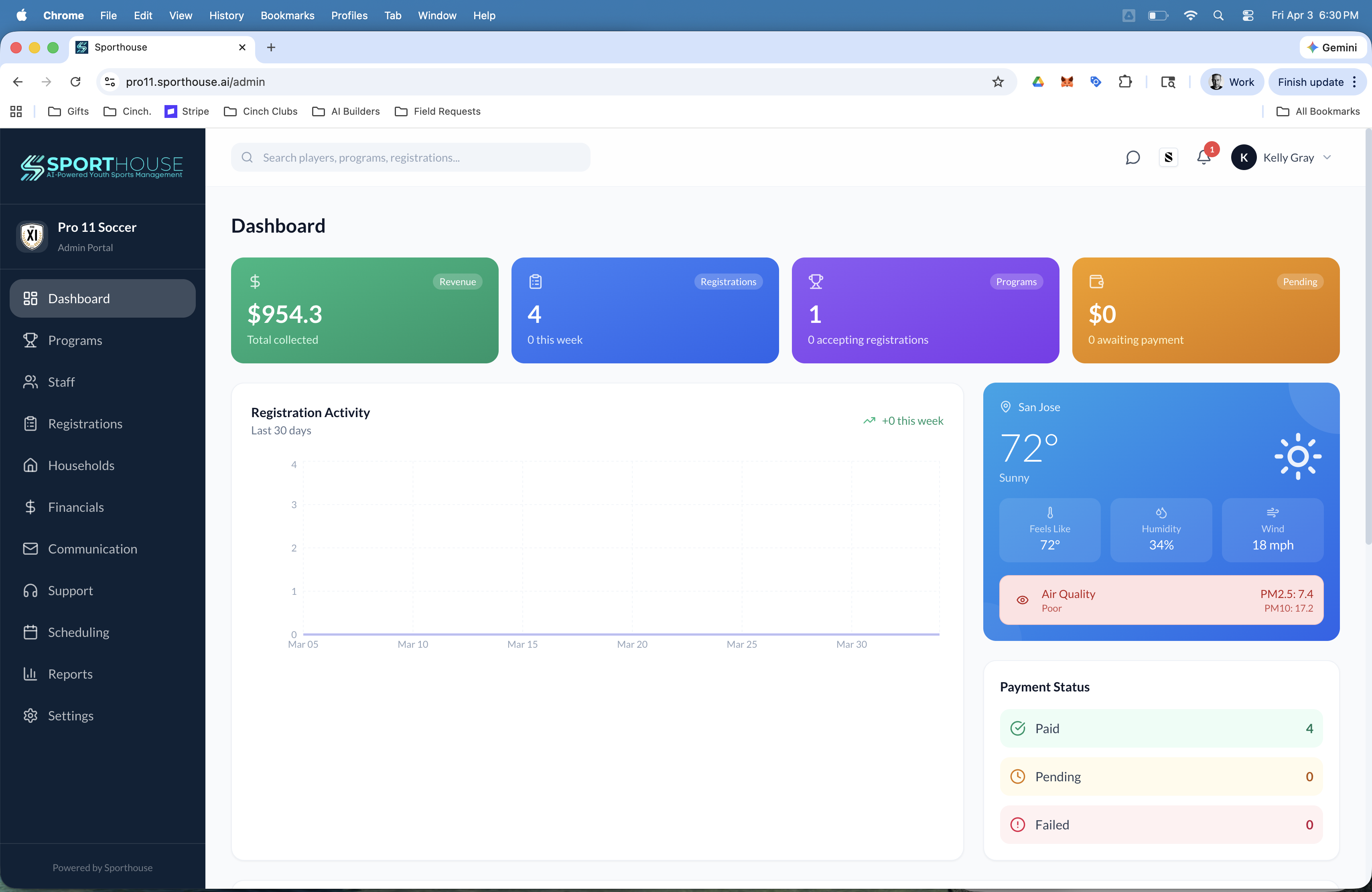Open the Dashboard sidebar item

tap(103, 298)
